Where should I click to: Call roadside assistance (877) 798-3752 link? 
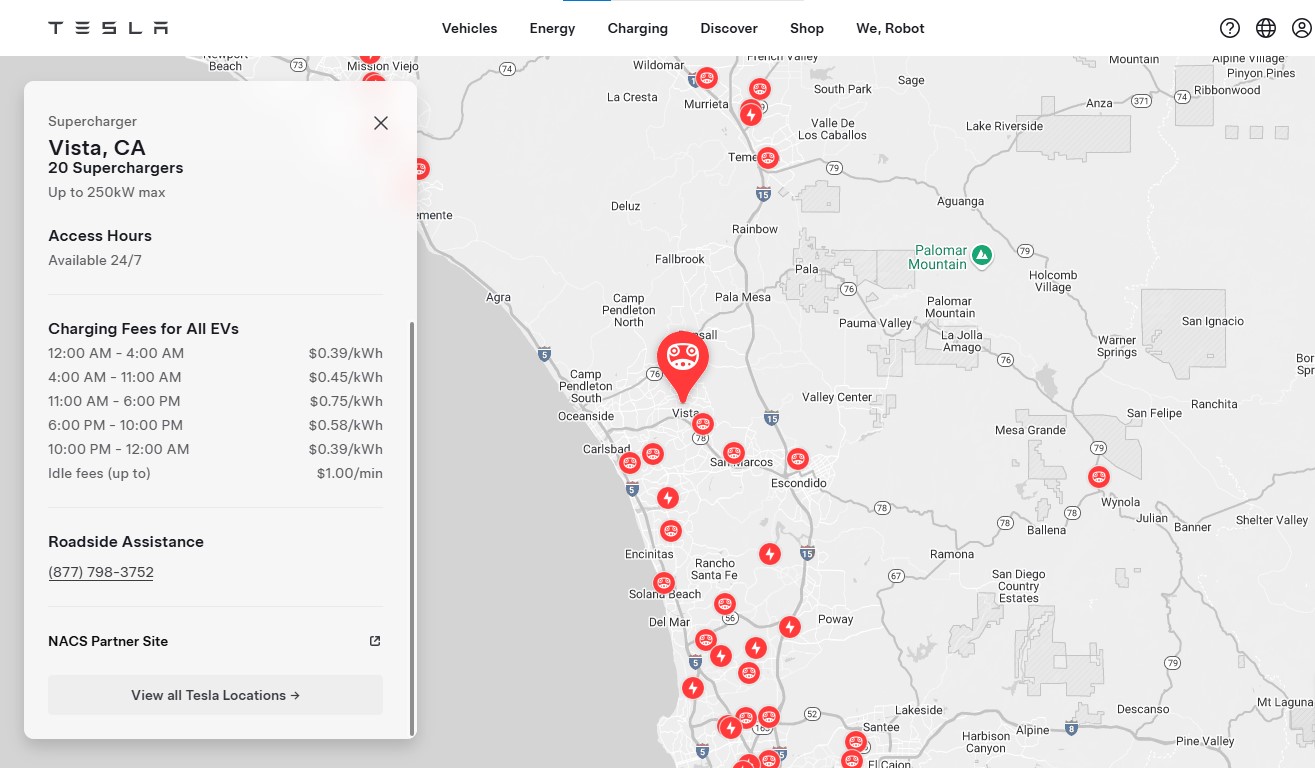pyautogui.click(x=101, y=573)
